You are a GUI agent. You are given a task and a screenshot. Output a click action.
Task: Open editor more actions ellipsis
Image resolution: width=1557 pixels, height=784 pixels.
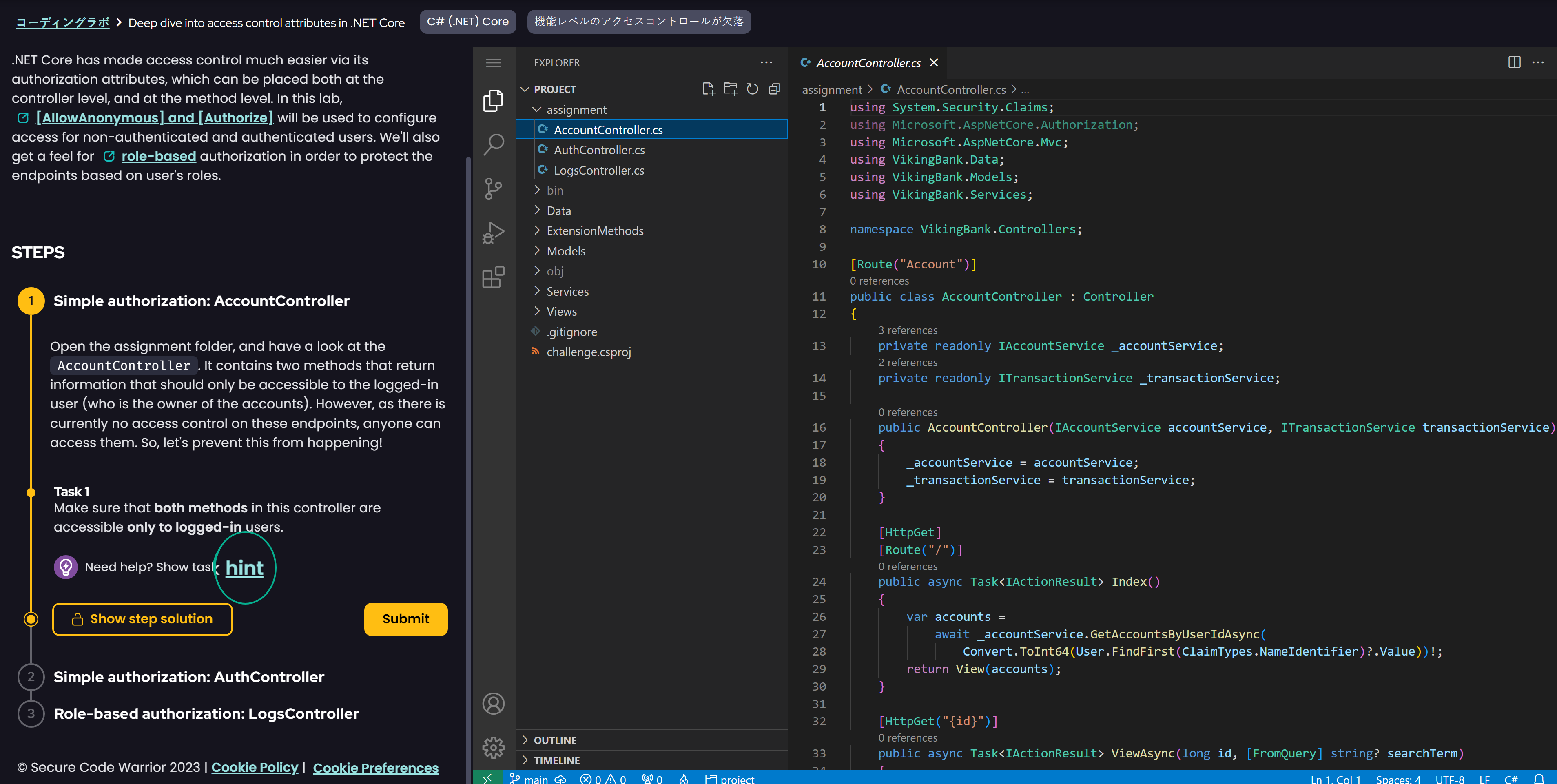tap(1538, 62)
